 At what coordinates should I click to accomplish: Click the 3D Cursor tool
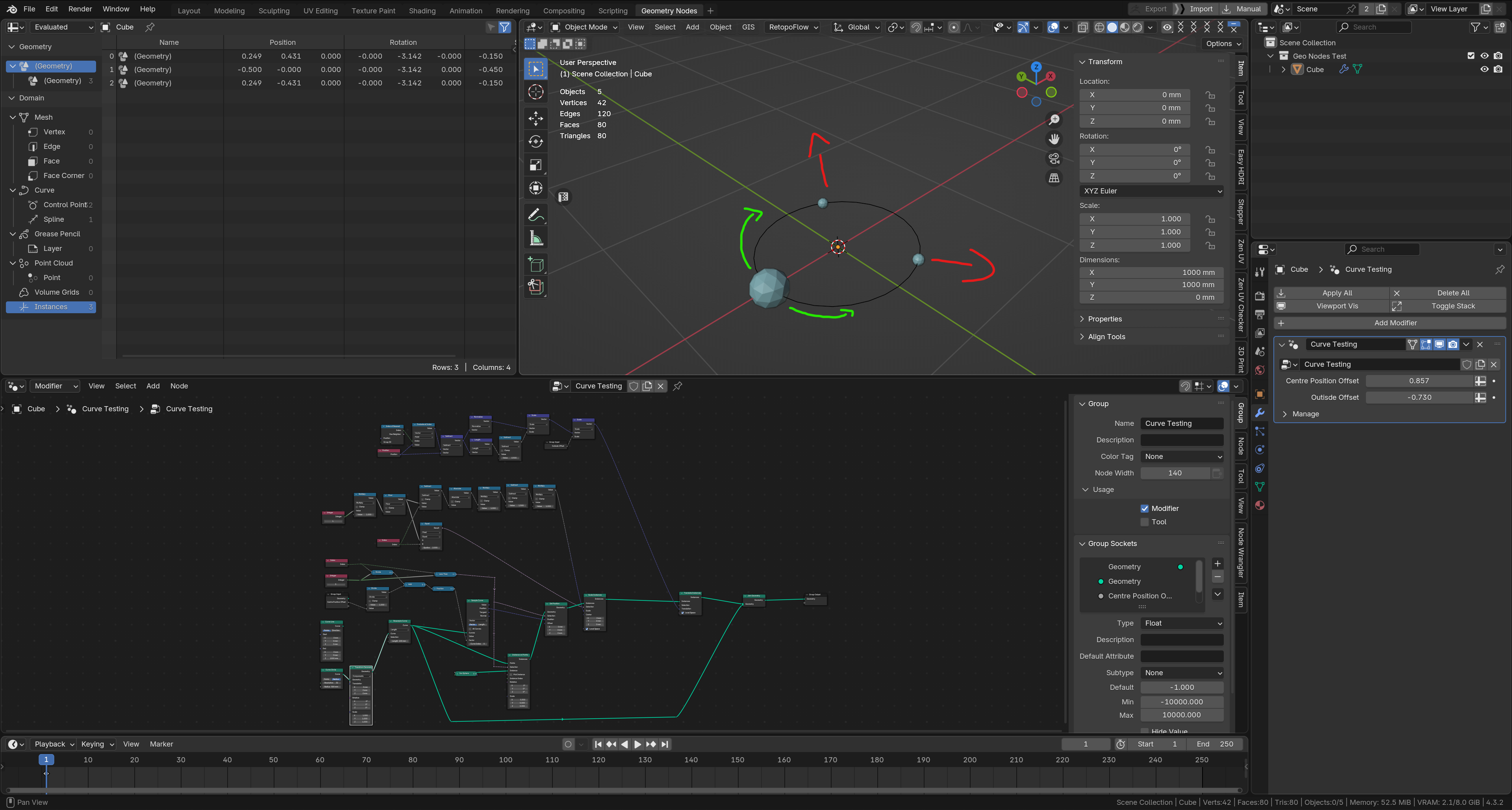(x=535, y=92)
